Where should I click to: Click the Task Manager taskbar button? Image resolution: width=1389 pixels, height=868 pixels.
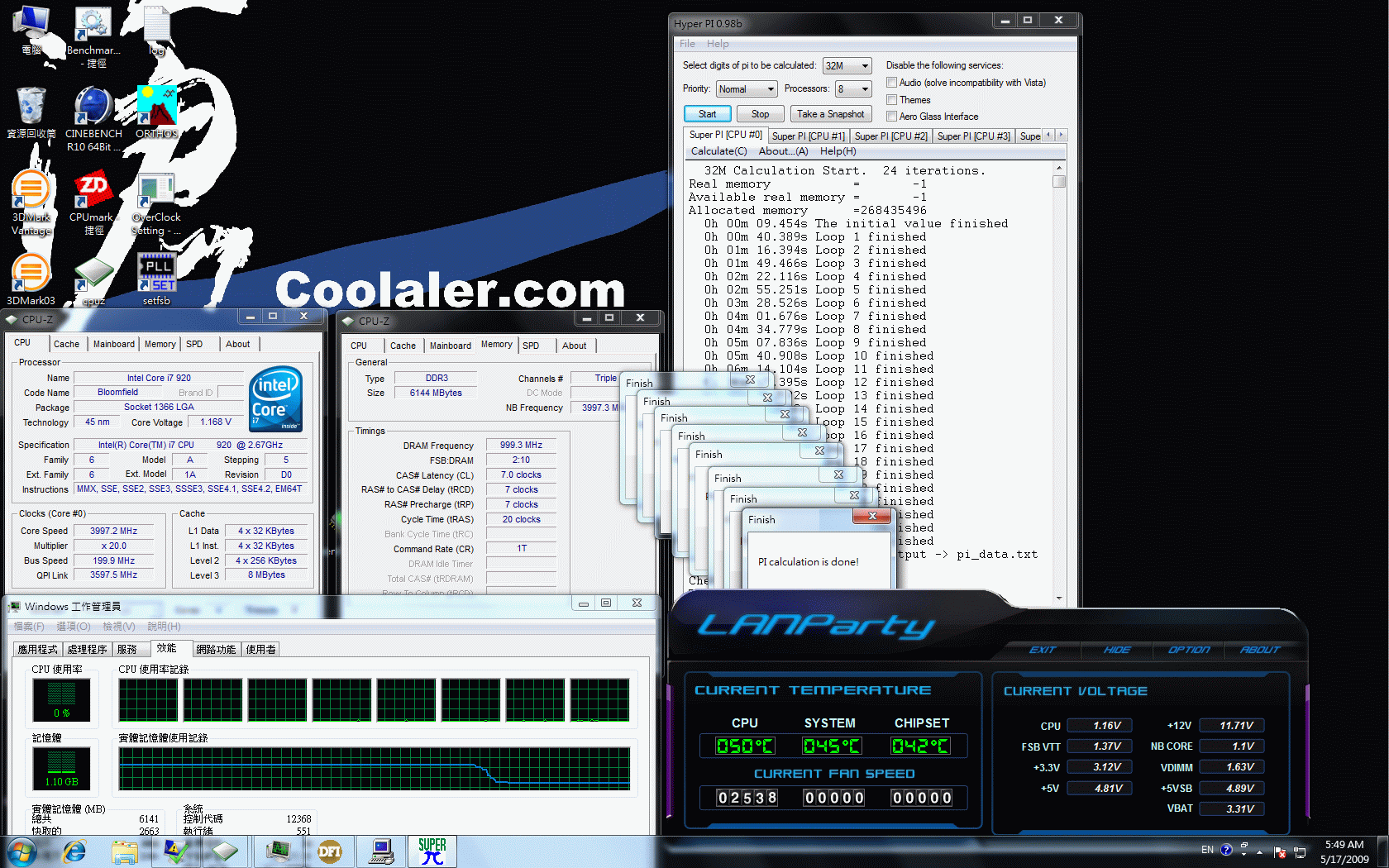(x=278, y=851)
